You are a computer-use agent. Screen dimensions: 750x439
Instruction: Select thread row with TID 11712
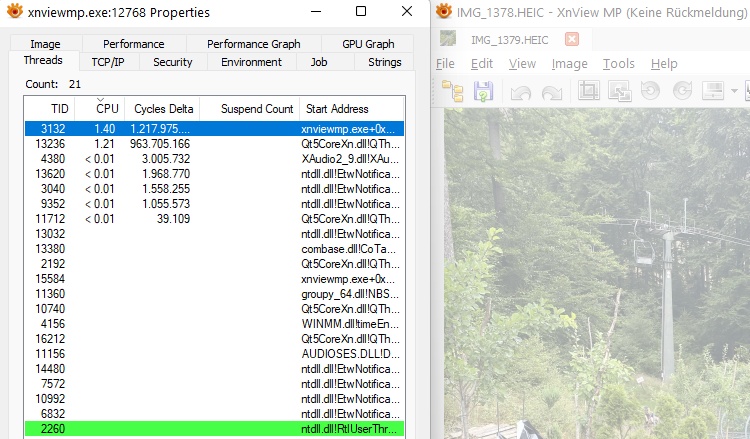(x=214, y=219)
